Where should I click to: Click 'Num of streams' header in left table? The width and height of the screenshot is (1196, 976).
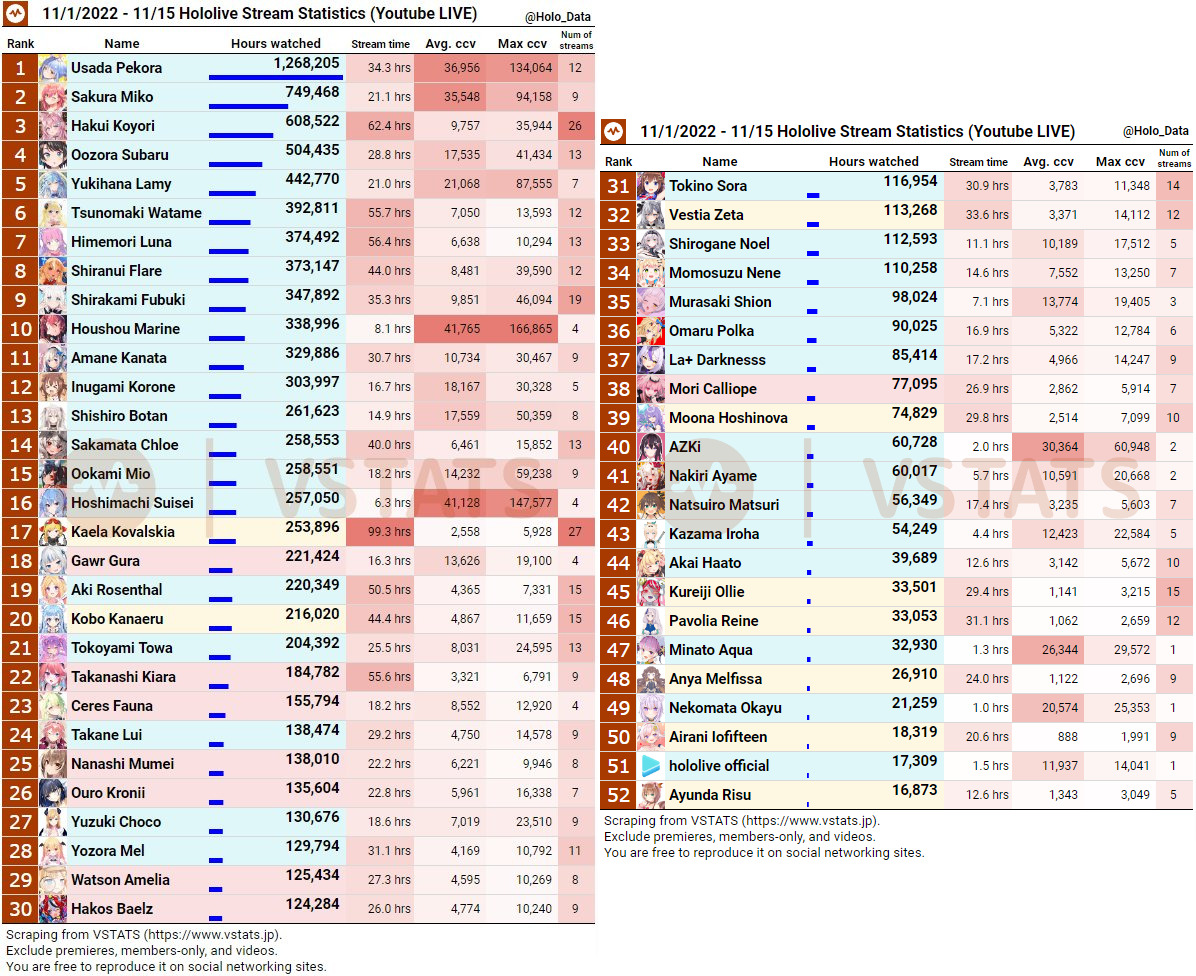(576, 40)
